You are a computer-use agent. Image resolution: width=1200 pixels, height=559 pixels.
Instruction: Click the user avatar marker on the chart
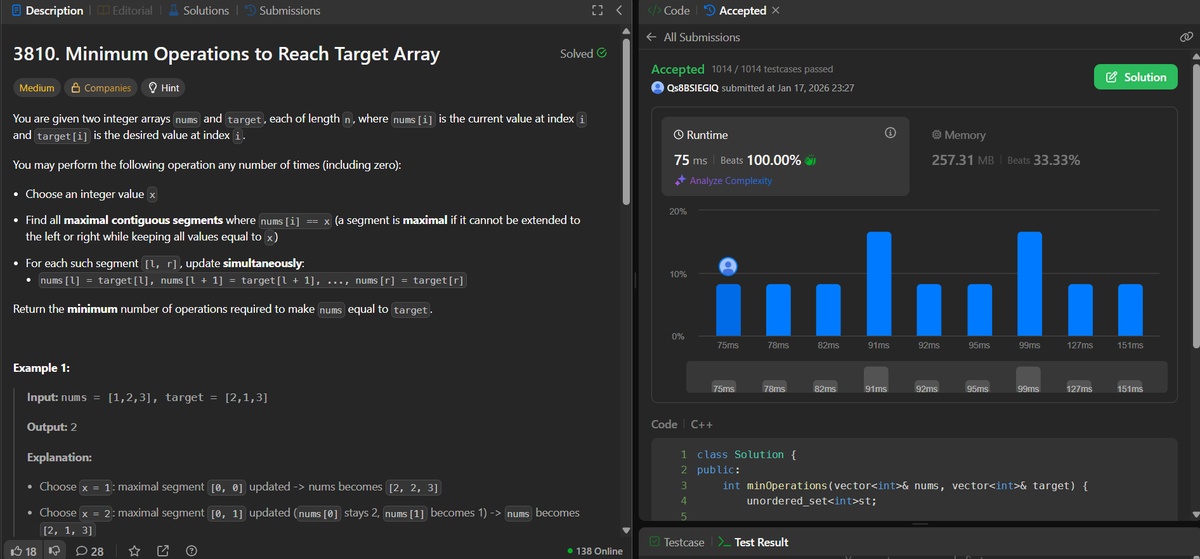point(729,266)
